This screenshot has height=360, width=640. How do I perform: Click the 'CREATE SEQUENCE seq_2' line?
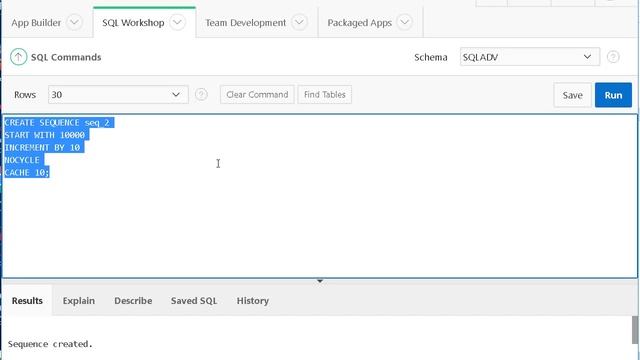coord(57,122)
